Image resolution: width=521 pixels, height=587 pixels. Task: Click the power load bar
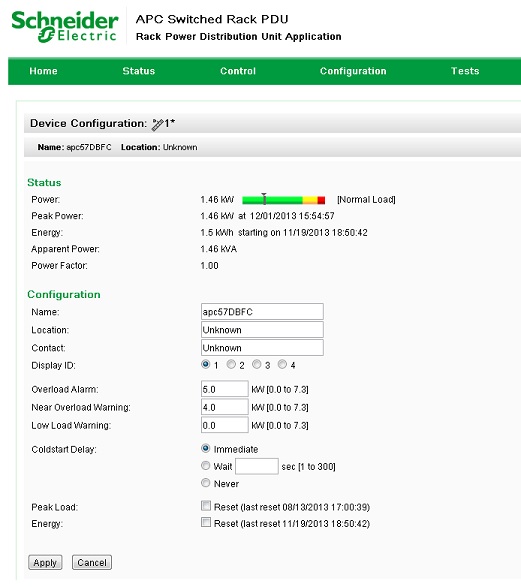(283, 200)
